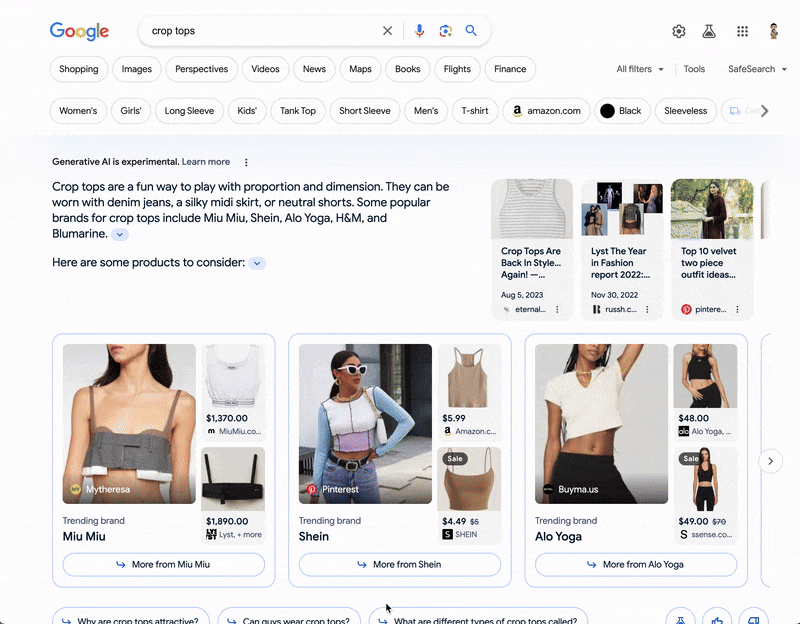Clear the search box text
This screenshot has width=800, height=624.
[x=387, y=31]
